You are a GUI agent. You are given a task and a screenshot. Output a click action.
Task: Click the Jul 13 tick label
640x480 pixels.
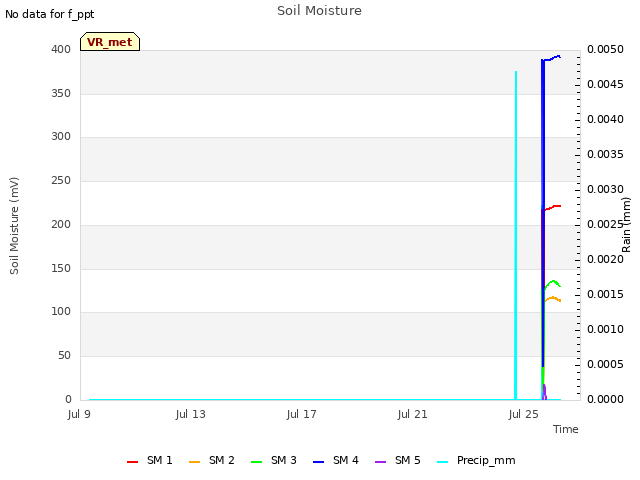[x=191, y=414]
